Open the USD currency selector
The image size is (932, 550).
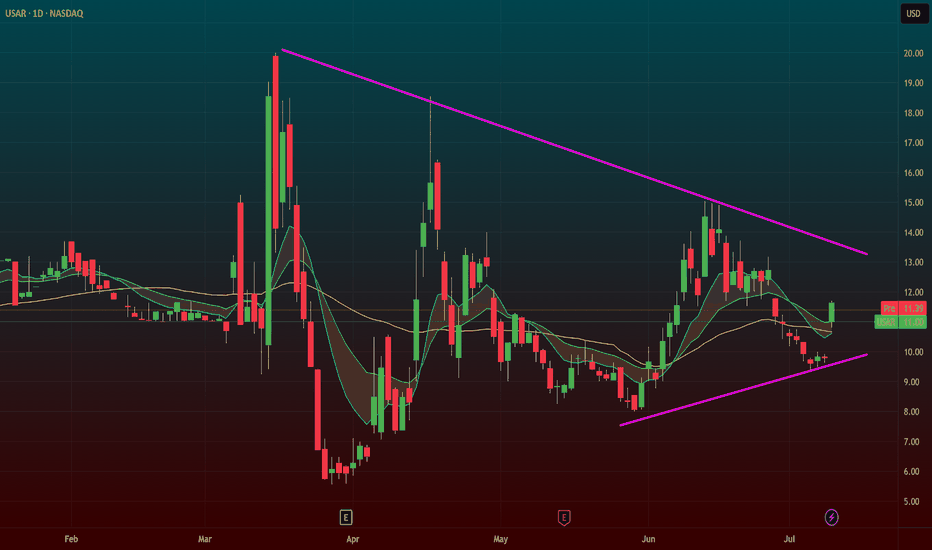pyautogui.click(x=913, y=13)
